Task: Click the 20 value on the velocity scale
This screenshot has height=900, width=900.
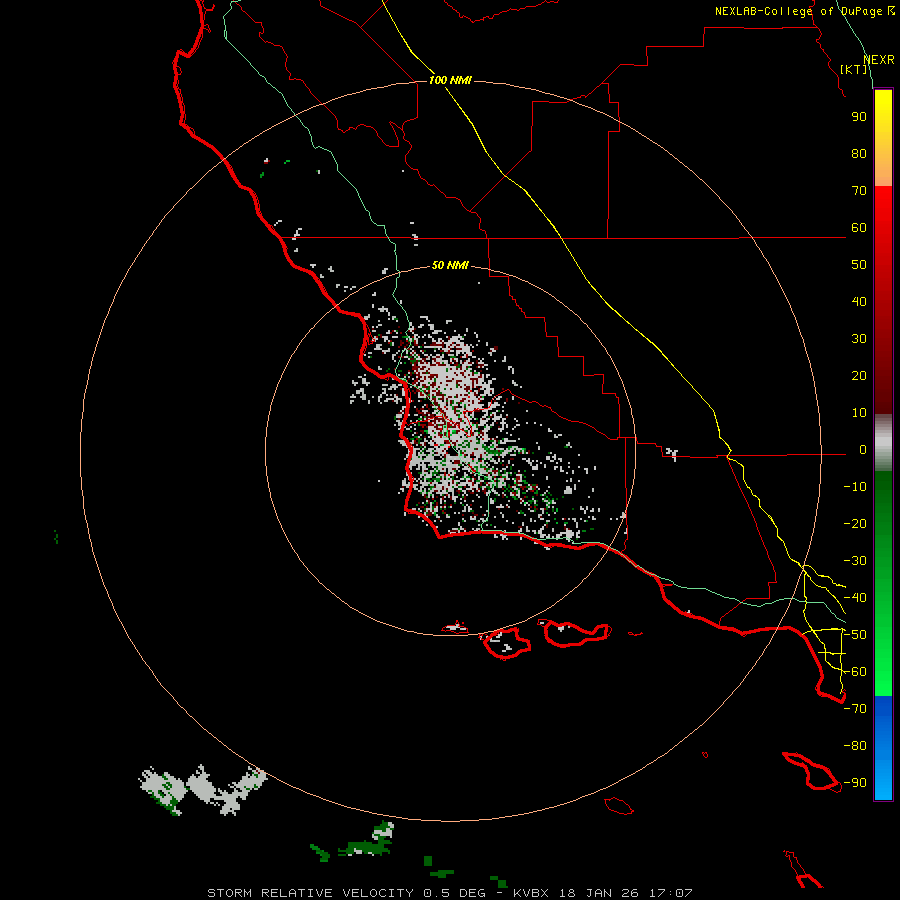Action: (x=859, y=375)
